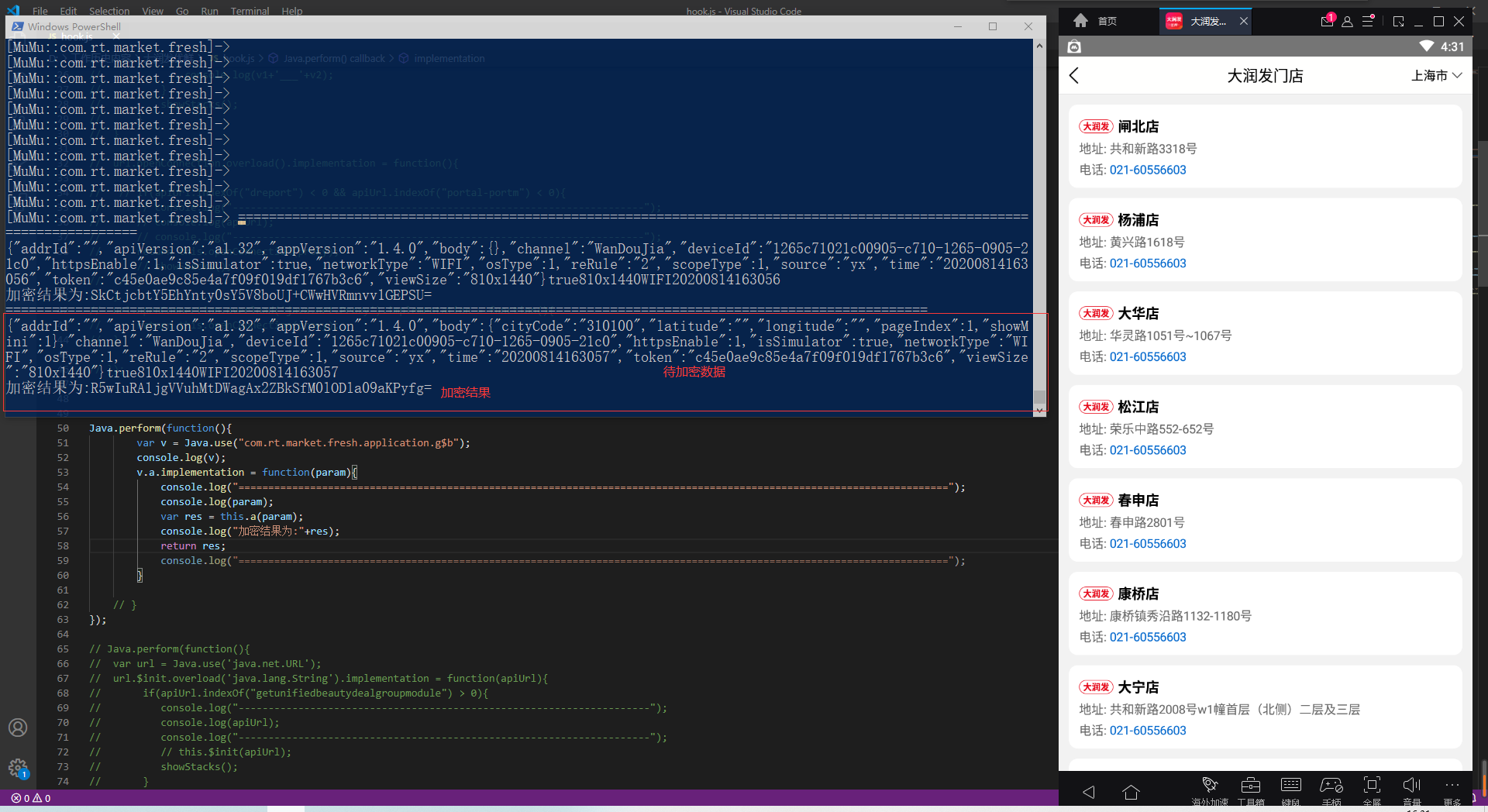Screen dimensions: 1488x812
Task: Call 闸北店 phone number 021-60556603
Action: click(1148, 170)
